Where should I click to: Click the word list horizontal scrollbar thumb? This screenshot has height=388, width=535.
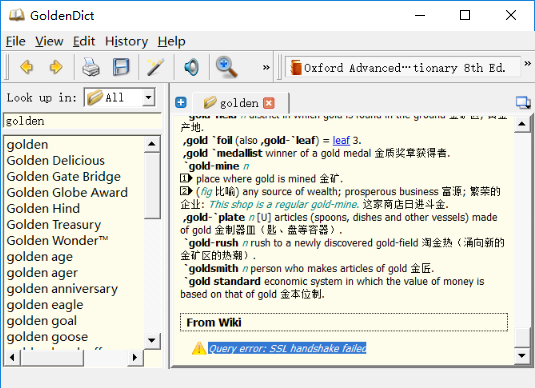[52, 357]
